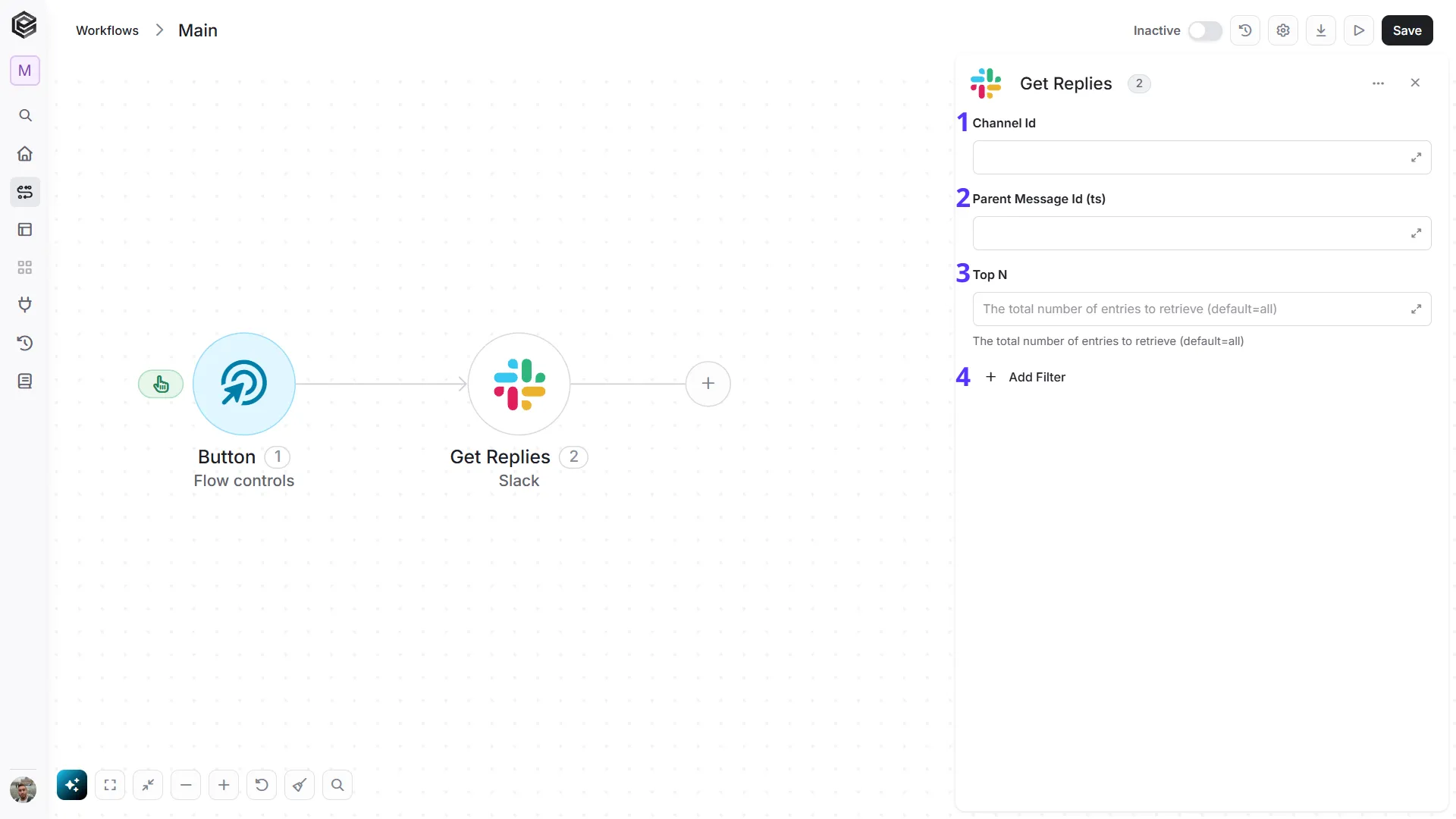Expand the Parent Message Id editor

1416,234
